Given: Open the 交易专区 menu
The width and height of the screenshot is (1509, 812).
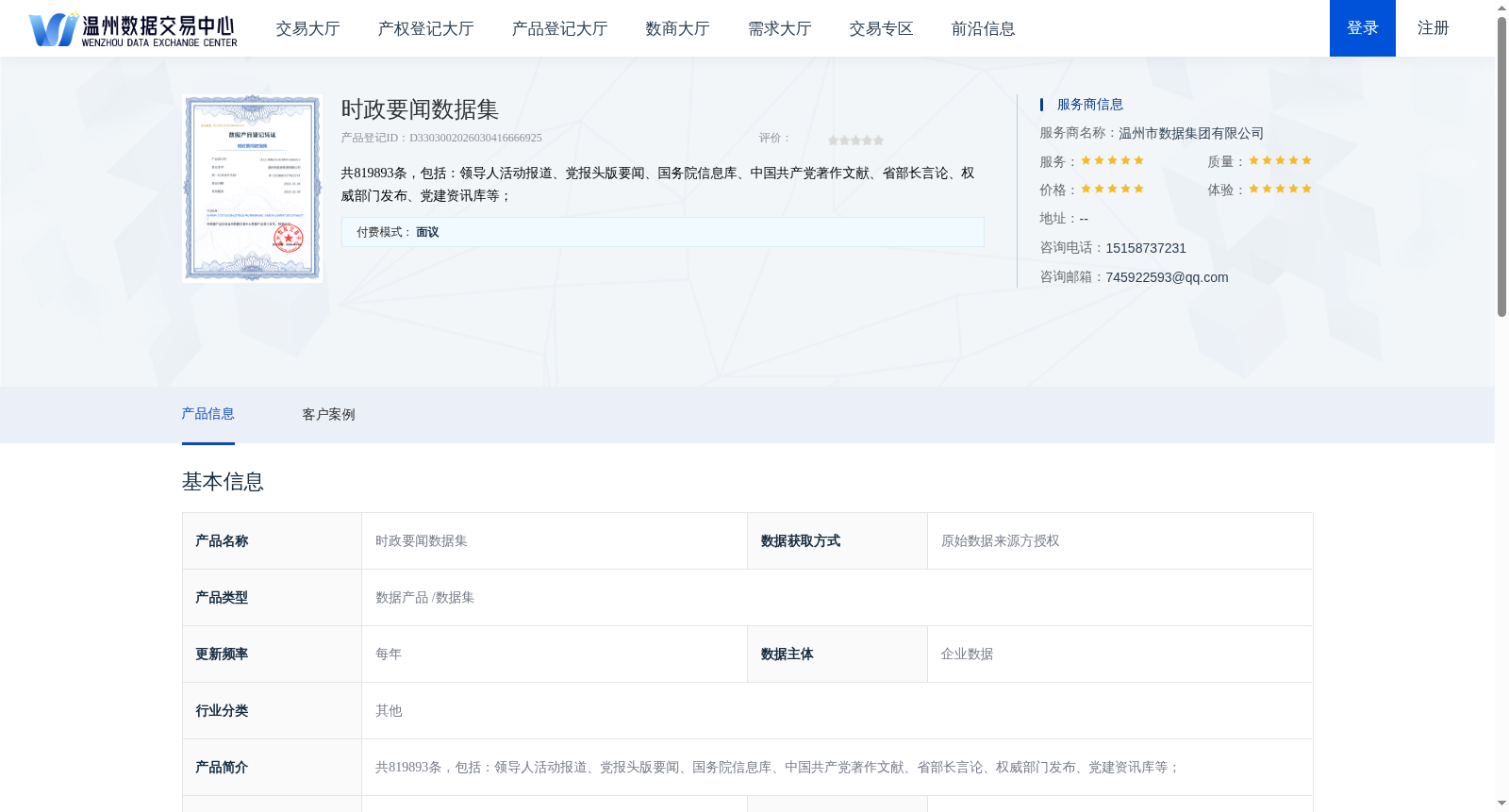Looking at the screenshot, I should (881, 28).
